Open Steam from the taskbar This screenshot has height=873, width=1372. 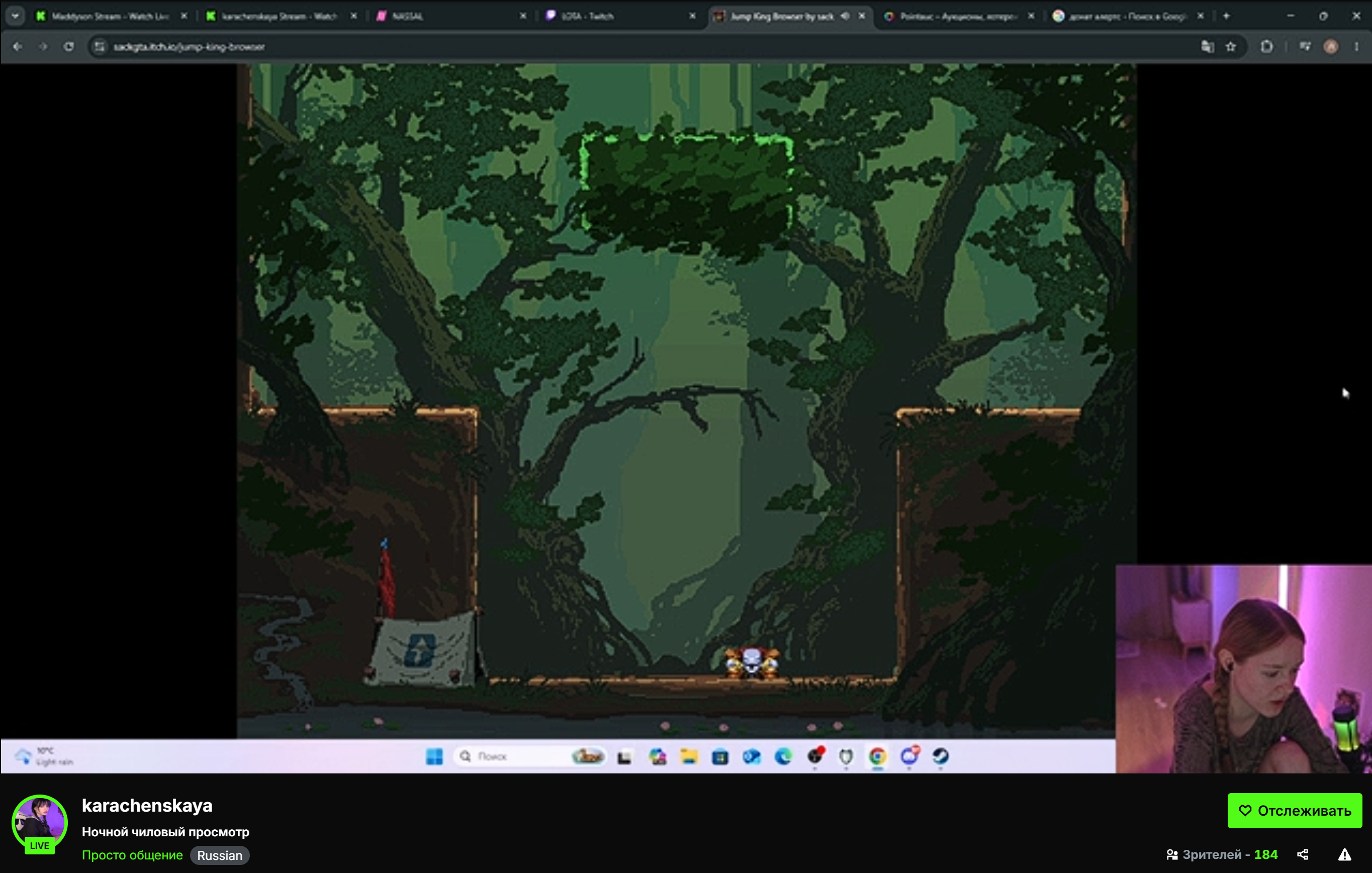pyautogui.click(x=940, y=757)
